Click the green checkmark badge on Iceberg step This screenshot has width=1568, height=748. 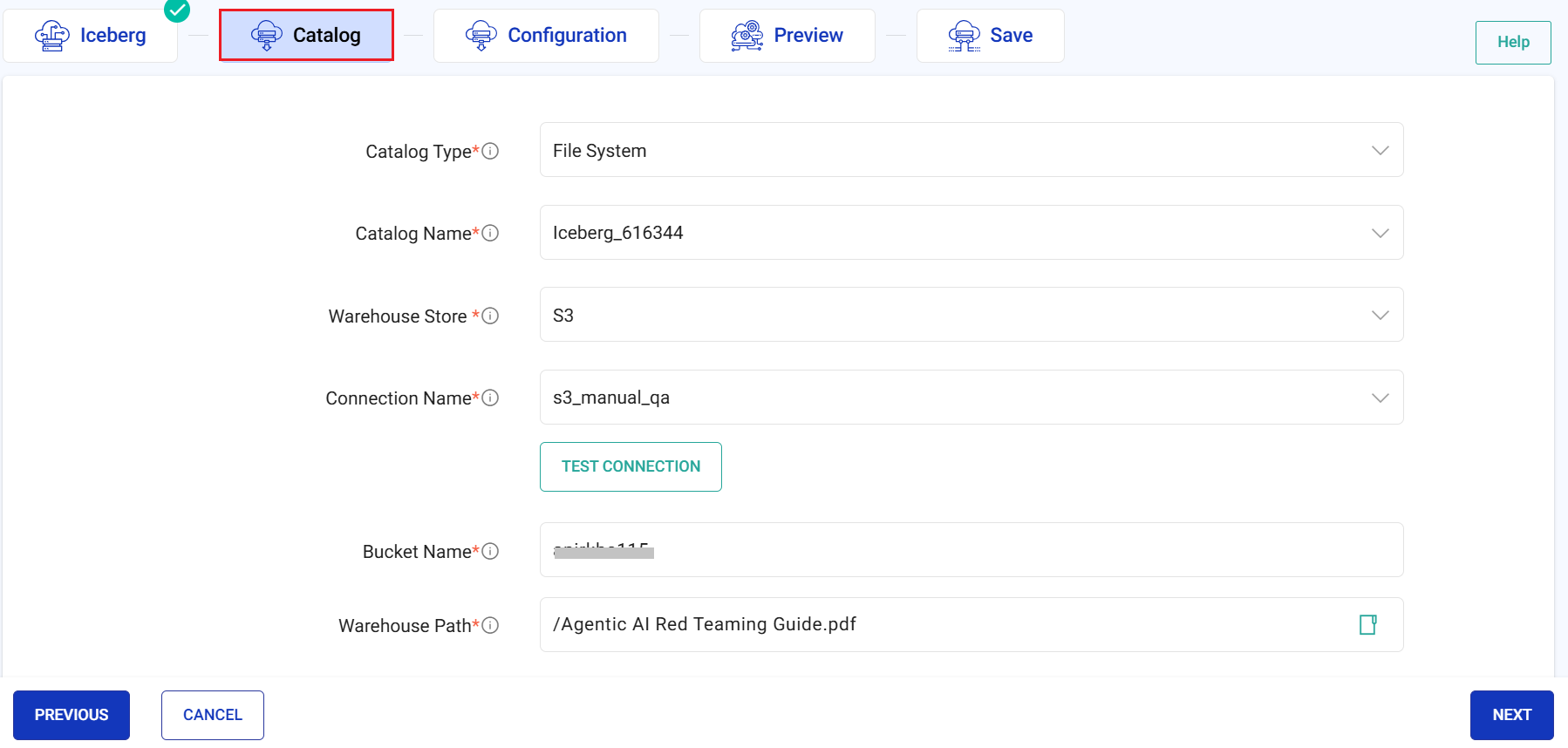pyautogui.click(x=177, y=10)
